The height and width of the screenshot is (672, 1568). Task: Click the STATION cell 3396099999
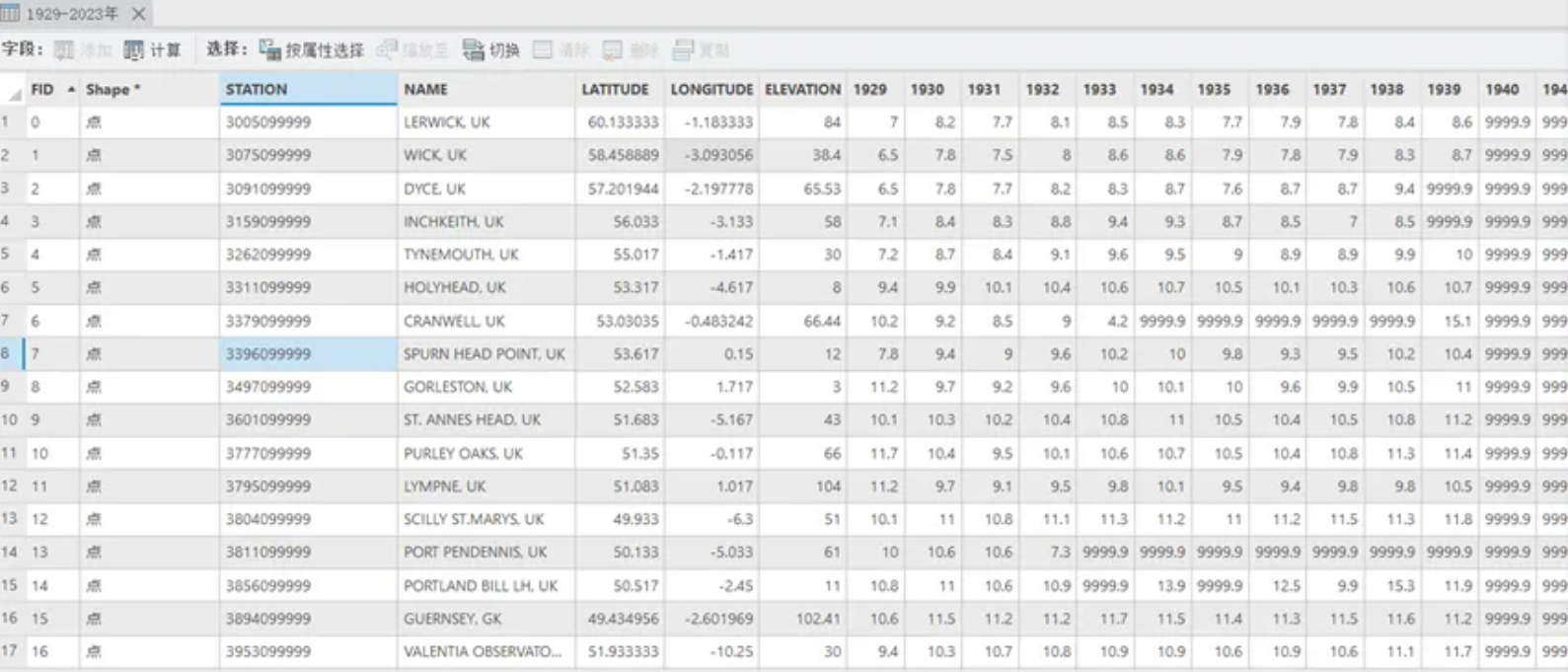click(308, 353)
